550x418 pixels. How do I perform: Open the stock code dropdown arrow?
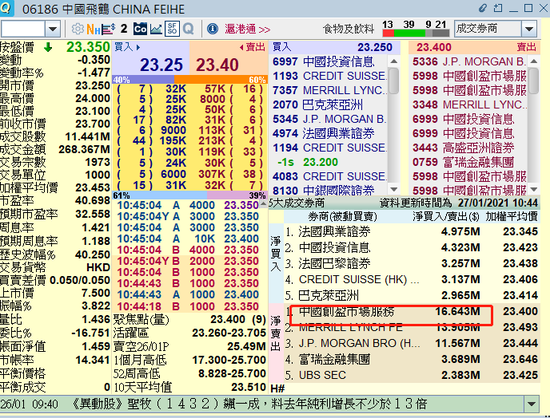pyautogui.click(x=53, y=29)
